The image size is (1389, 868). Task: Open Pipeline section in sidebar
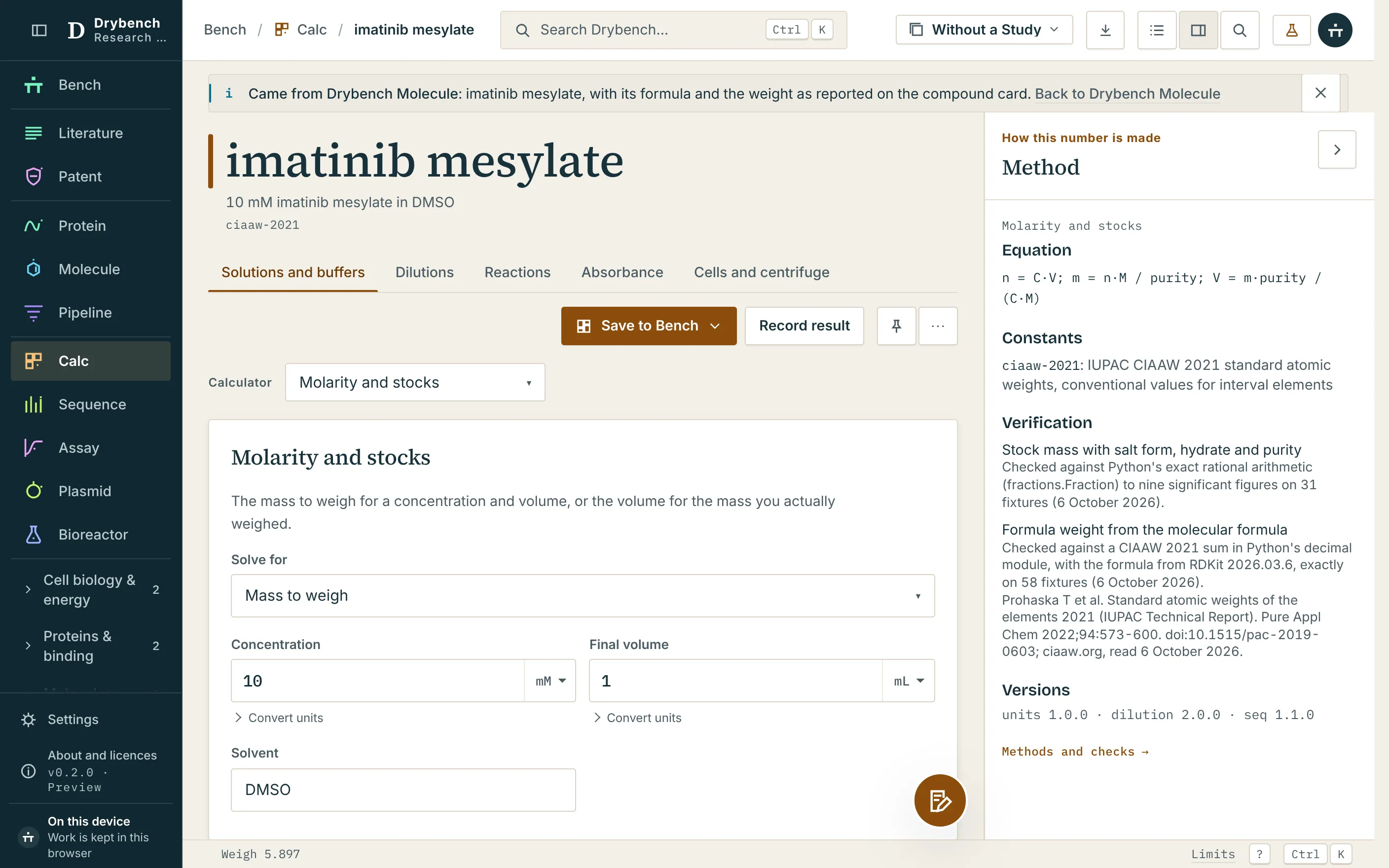pos(91,312)
